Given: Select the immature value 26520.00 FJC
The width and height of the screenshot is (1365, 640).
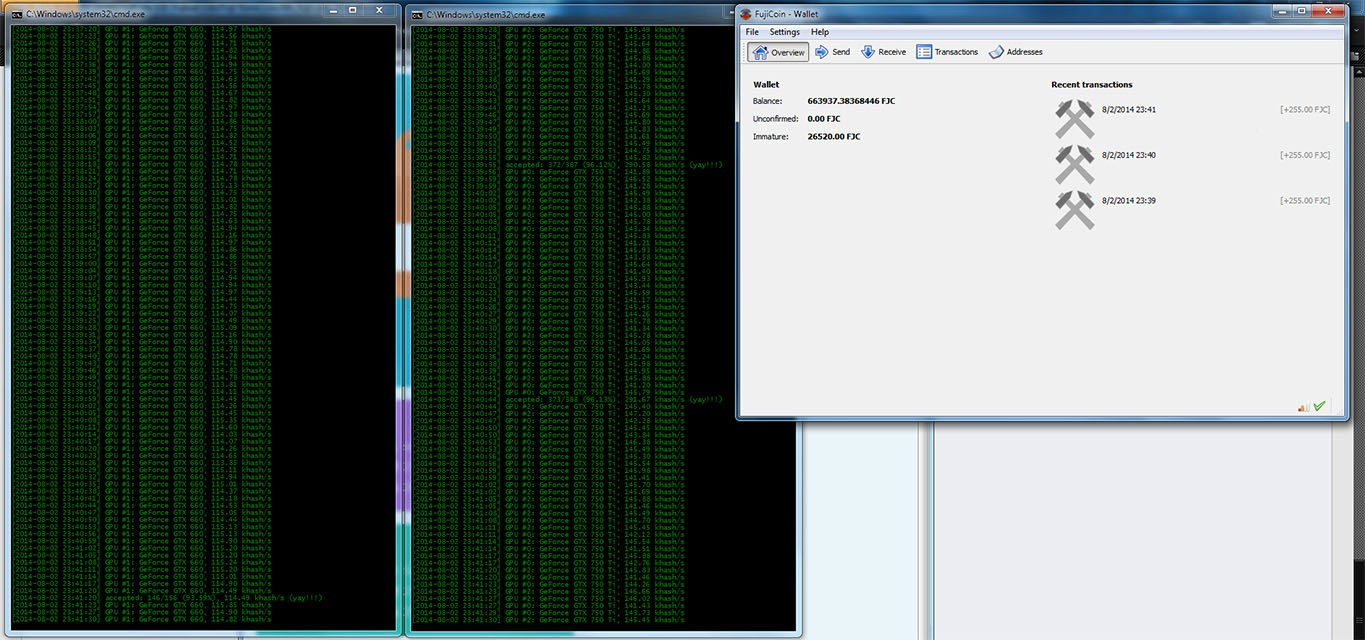Looking at the screenshot, I should 834,137.
